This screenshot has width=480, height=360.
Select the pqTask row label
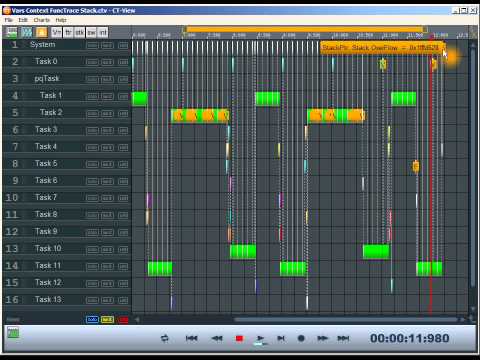(47, 79)
